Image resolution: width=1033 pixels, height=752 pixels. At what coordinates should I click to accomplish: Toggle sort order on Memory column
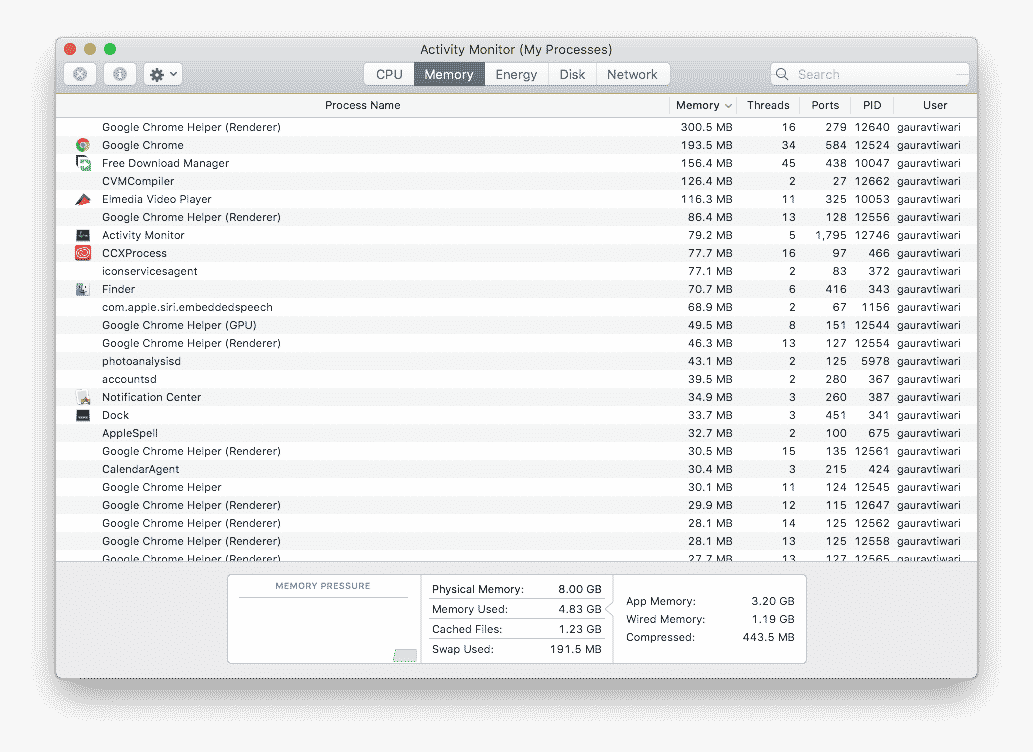[x=704, y=105]
